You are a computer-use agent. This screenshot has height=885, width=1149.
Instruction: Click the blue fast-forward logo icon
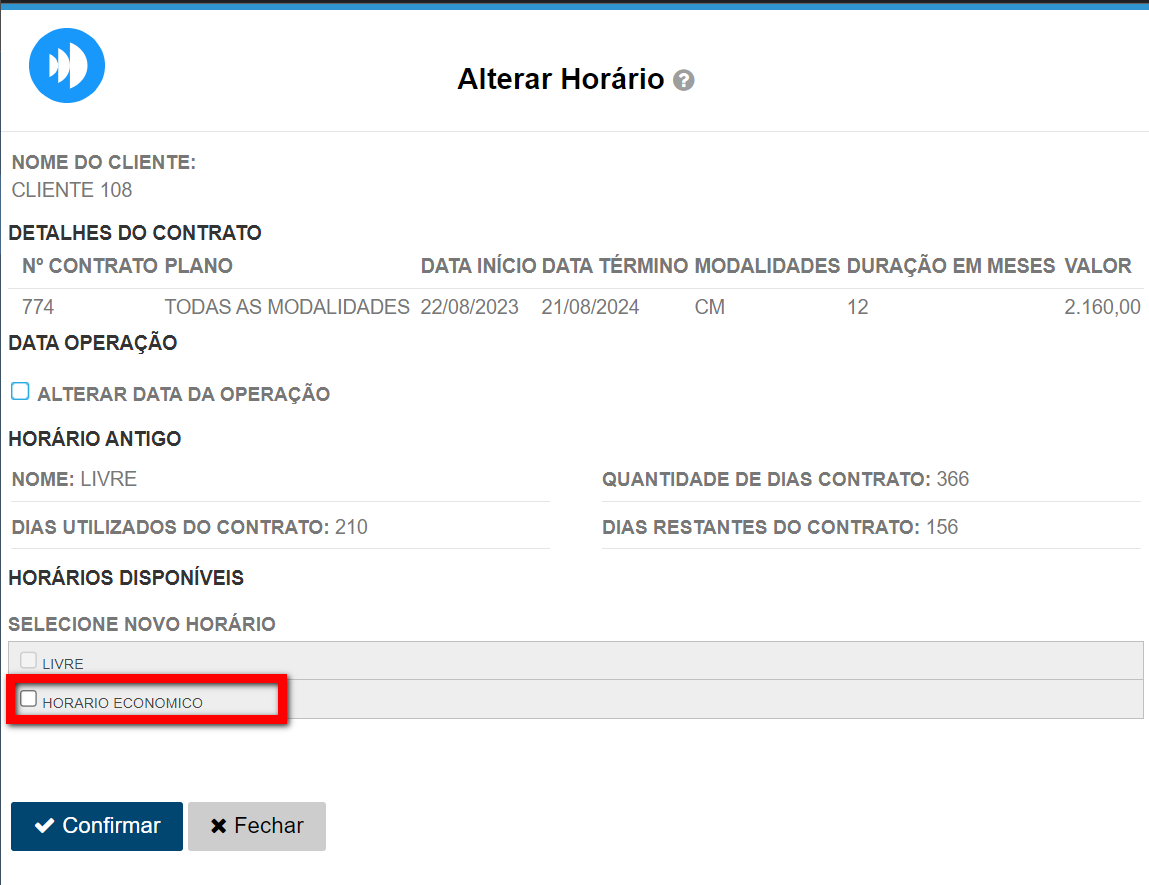pos(67,65)
